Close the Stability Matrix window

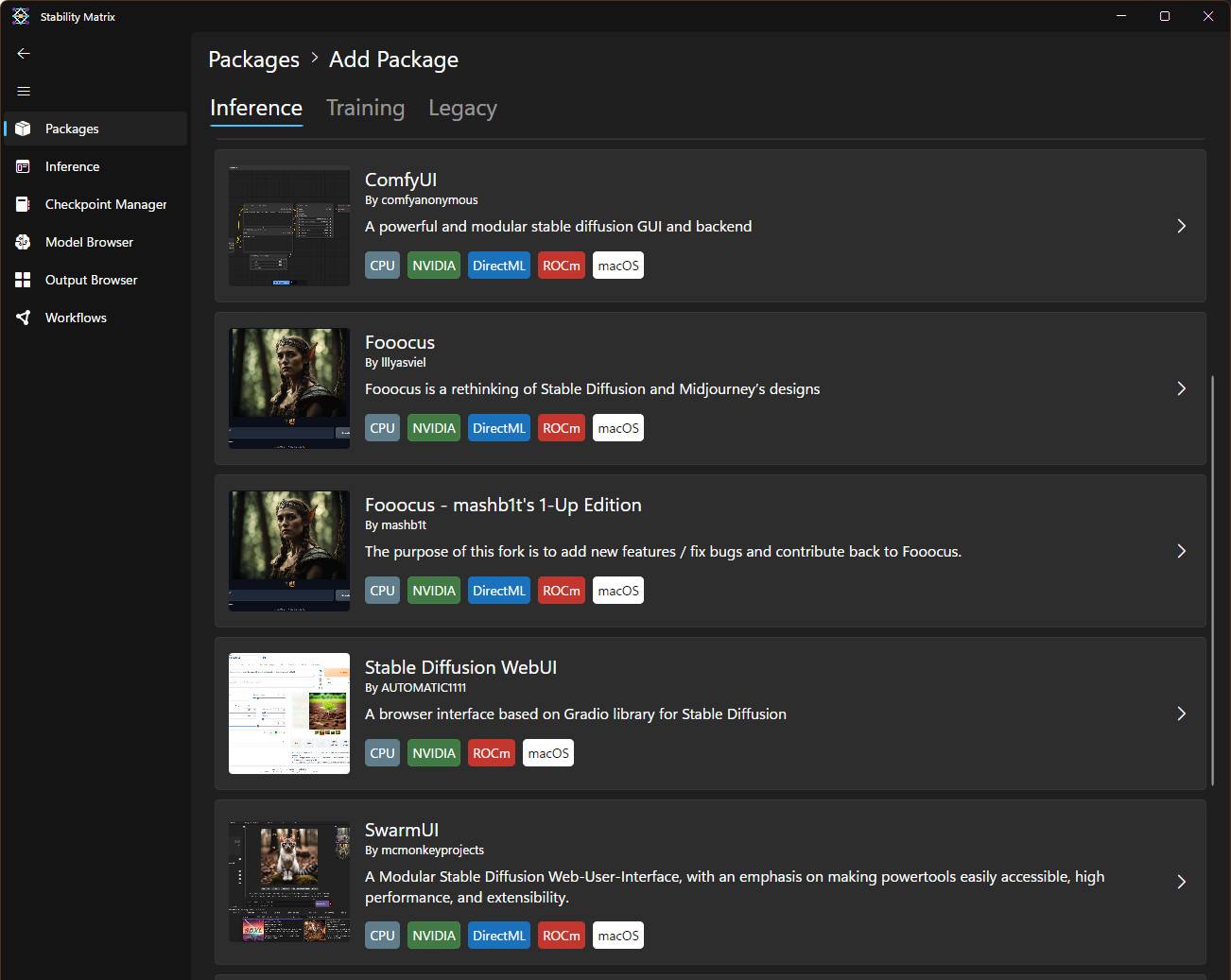click(1208, 16)
